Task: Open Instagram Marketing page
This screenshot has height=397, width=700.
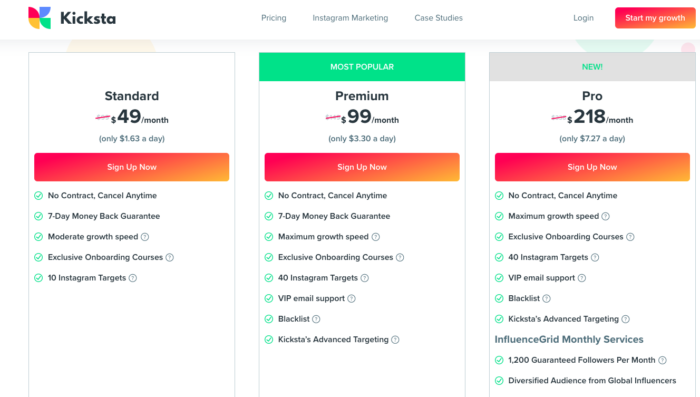Action: click(350, 18)
